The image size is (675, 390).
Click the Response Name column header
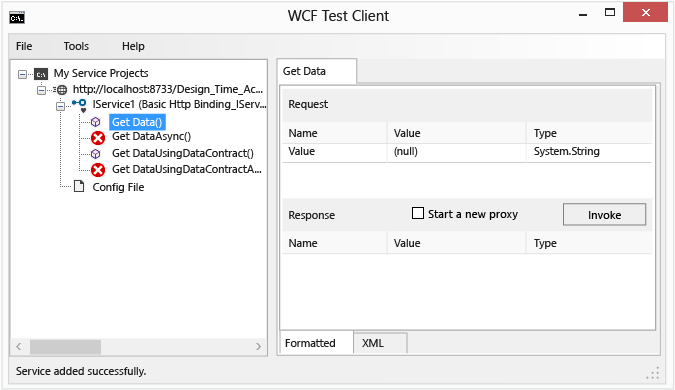coord(334,243)
